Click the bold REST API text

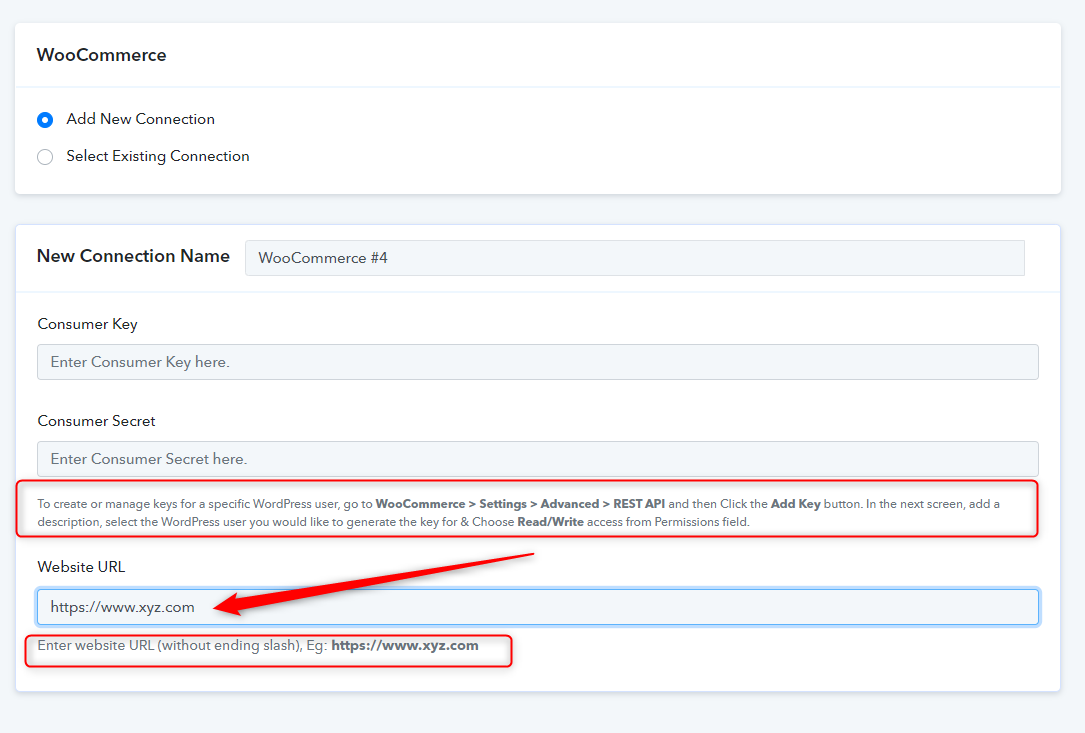[639, 504]
